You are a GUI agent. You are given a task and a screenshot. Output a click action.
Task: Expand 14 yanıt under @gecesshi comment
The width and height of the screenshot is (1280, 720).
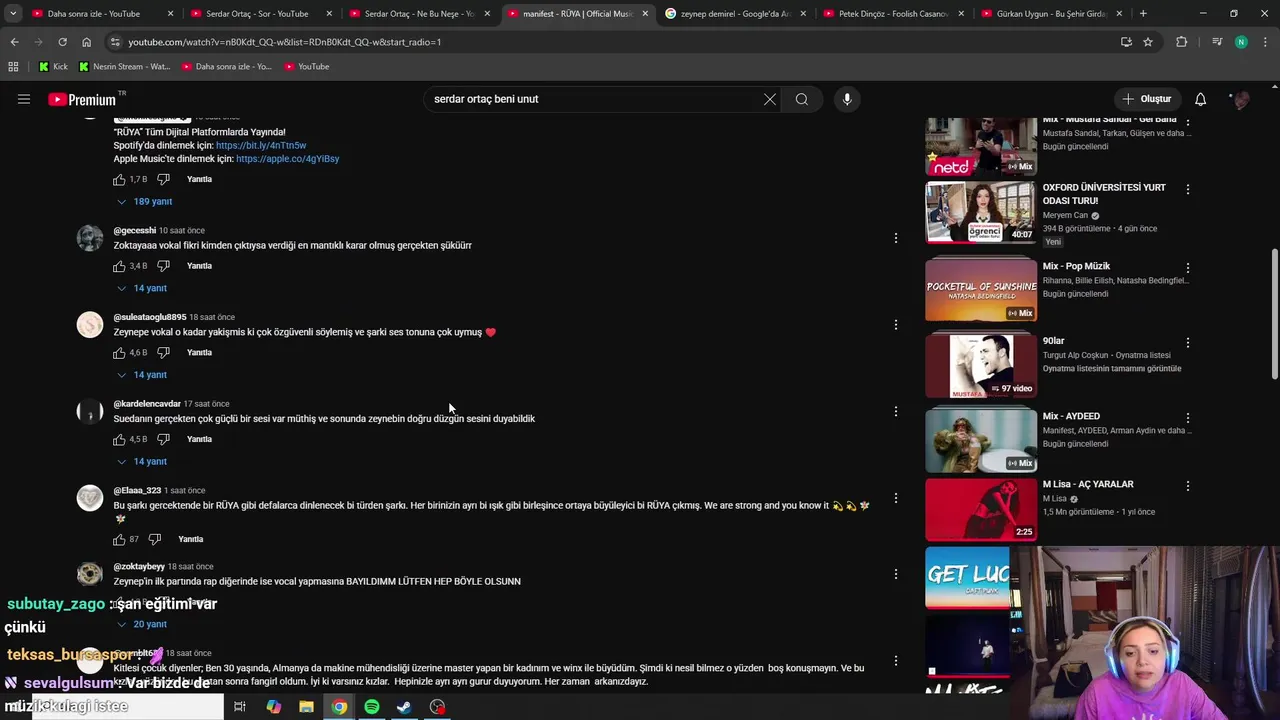point(142,288)
